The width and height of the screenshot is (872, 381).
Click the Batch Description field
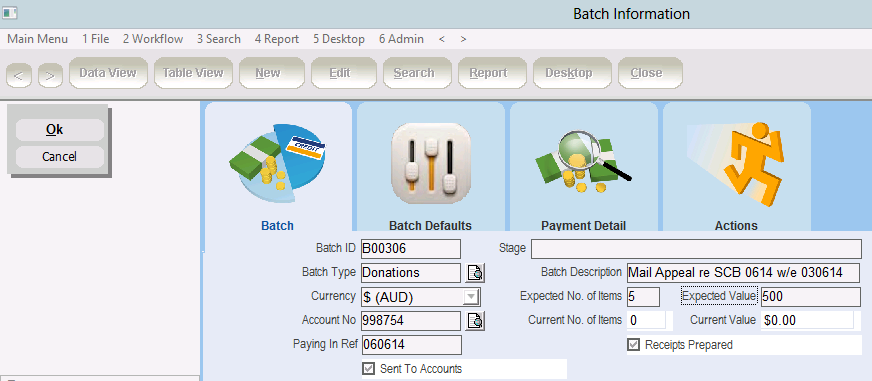point(744,273)
